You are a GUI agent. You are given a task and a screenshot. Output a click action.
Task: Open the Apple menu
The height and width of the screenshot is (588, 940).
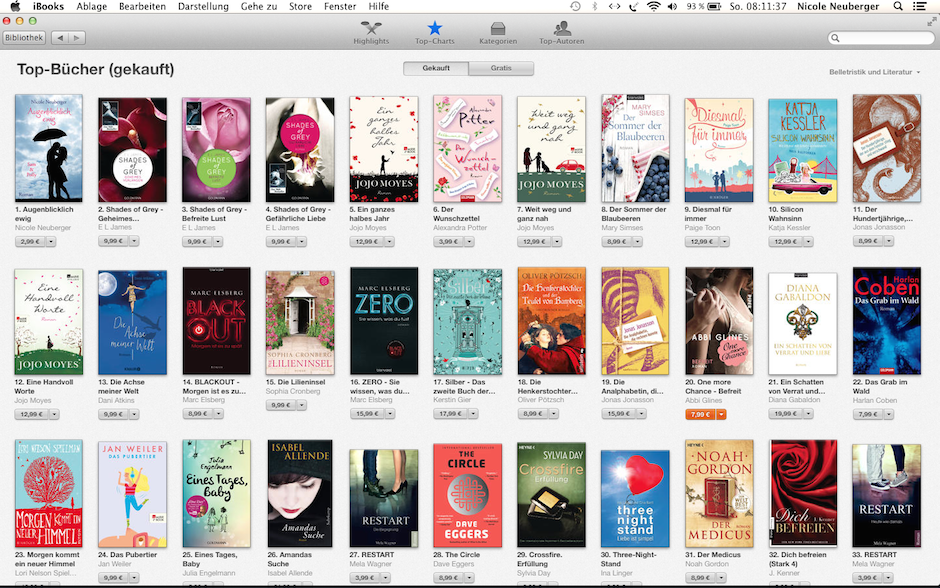tap(16, 6)
